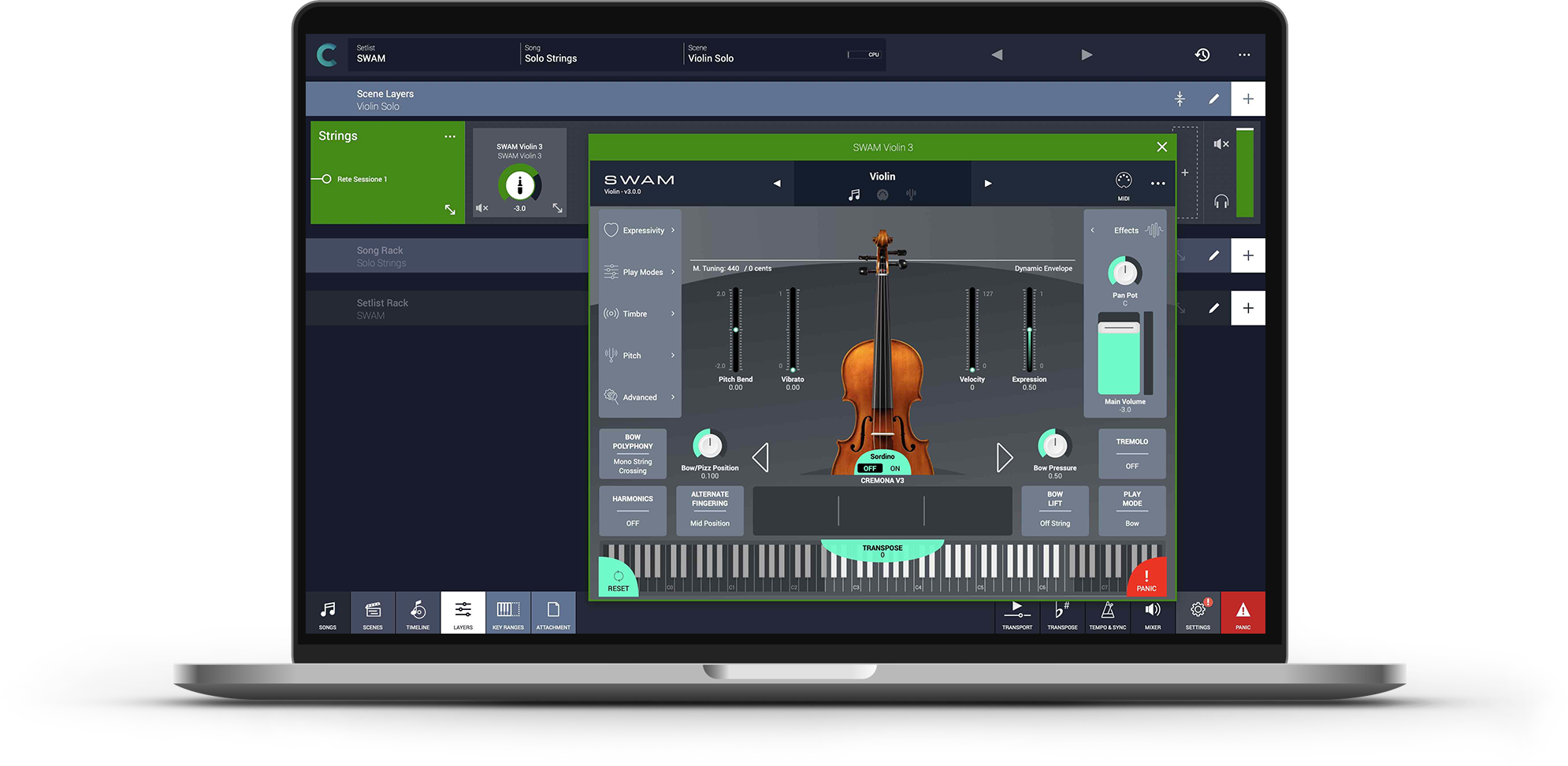Screen dimensions: 1568x766
Task: Adjust the Main Volume fader
Action: (1119, 354)
